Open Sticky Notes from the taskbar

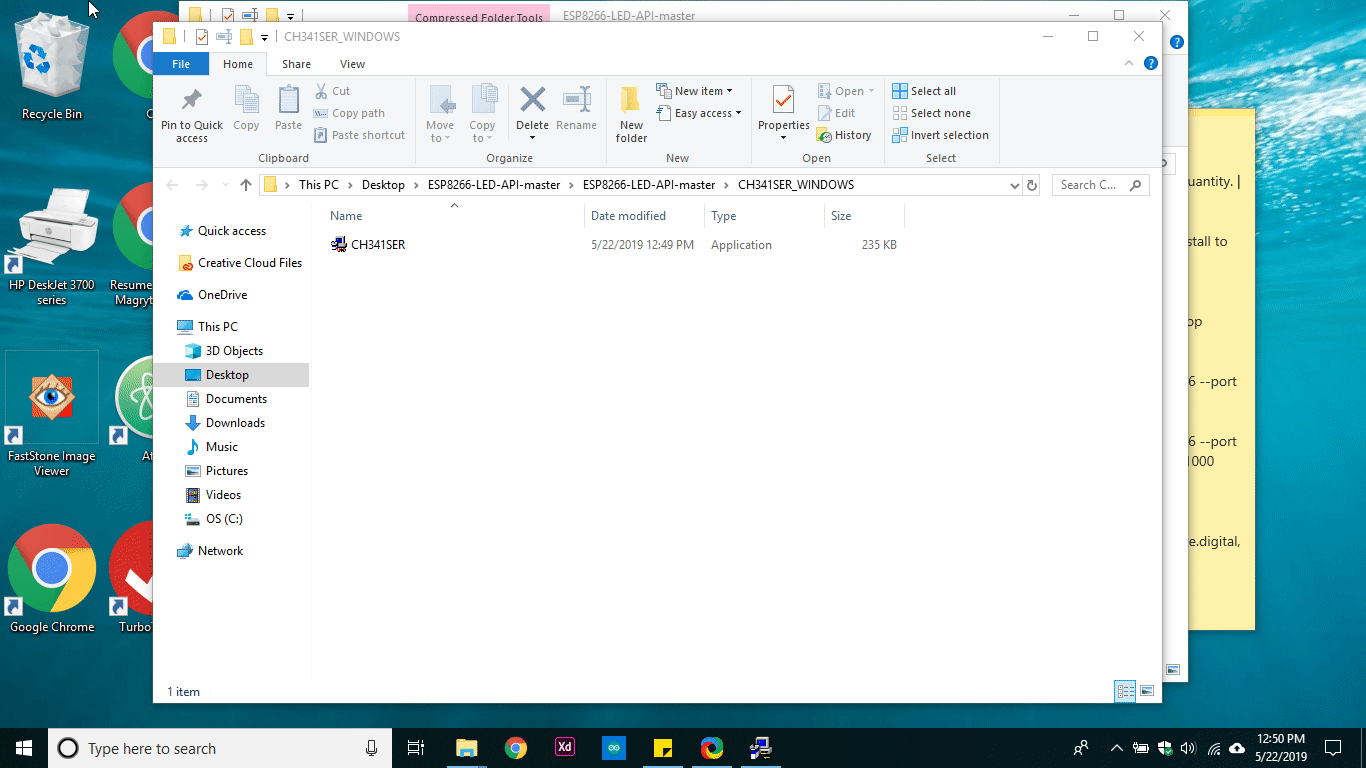(x=662, y=748)
